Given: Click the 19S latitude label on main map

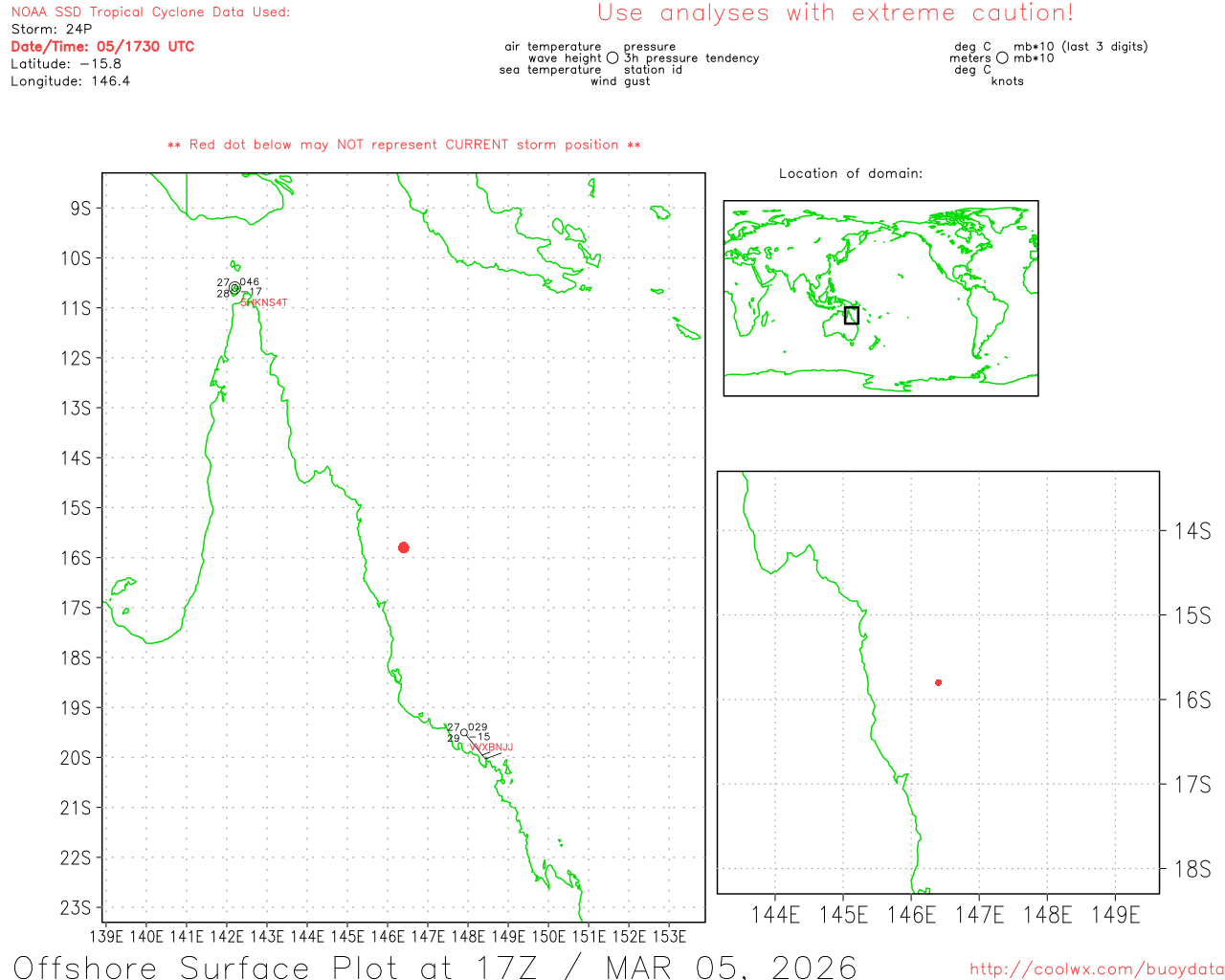Looking at the screenshot, I should (x=76, y=708).
